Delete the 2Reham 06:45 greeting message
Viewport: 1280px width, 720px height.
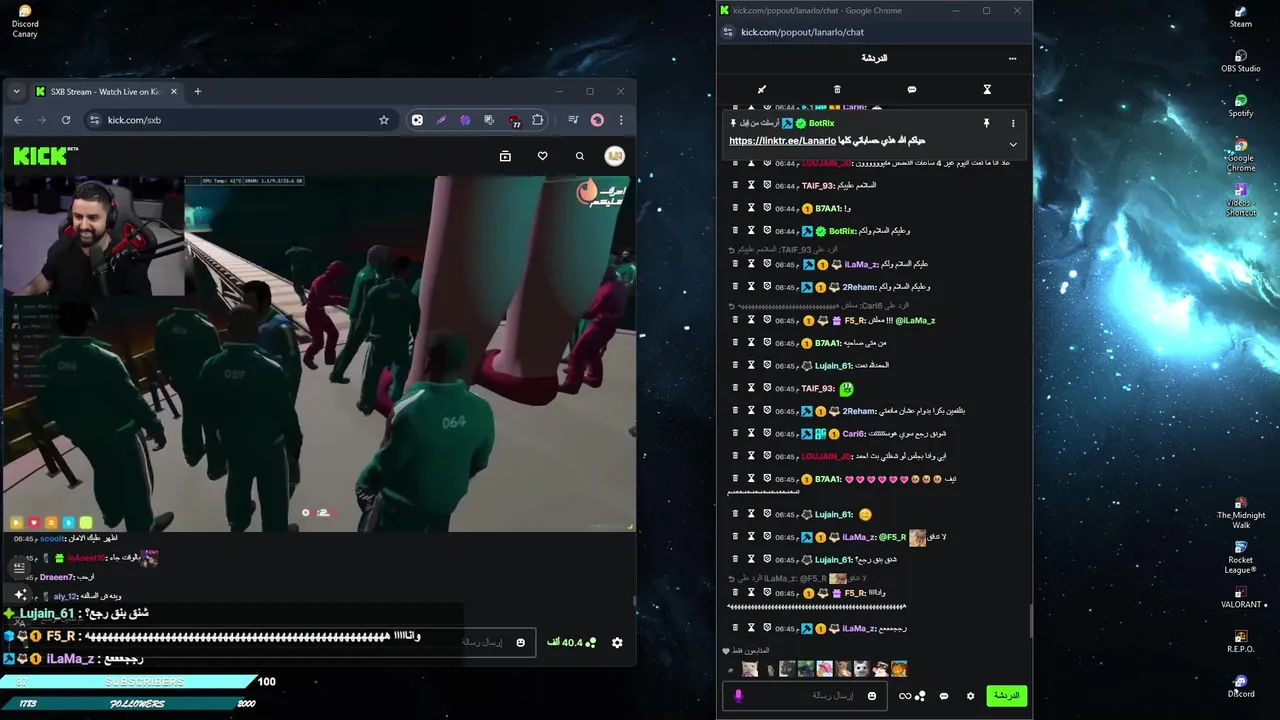point(735,287)
